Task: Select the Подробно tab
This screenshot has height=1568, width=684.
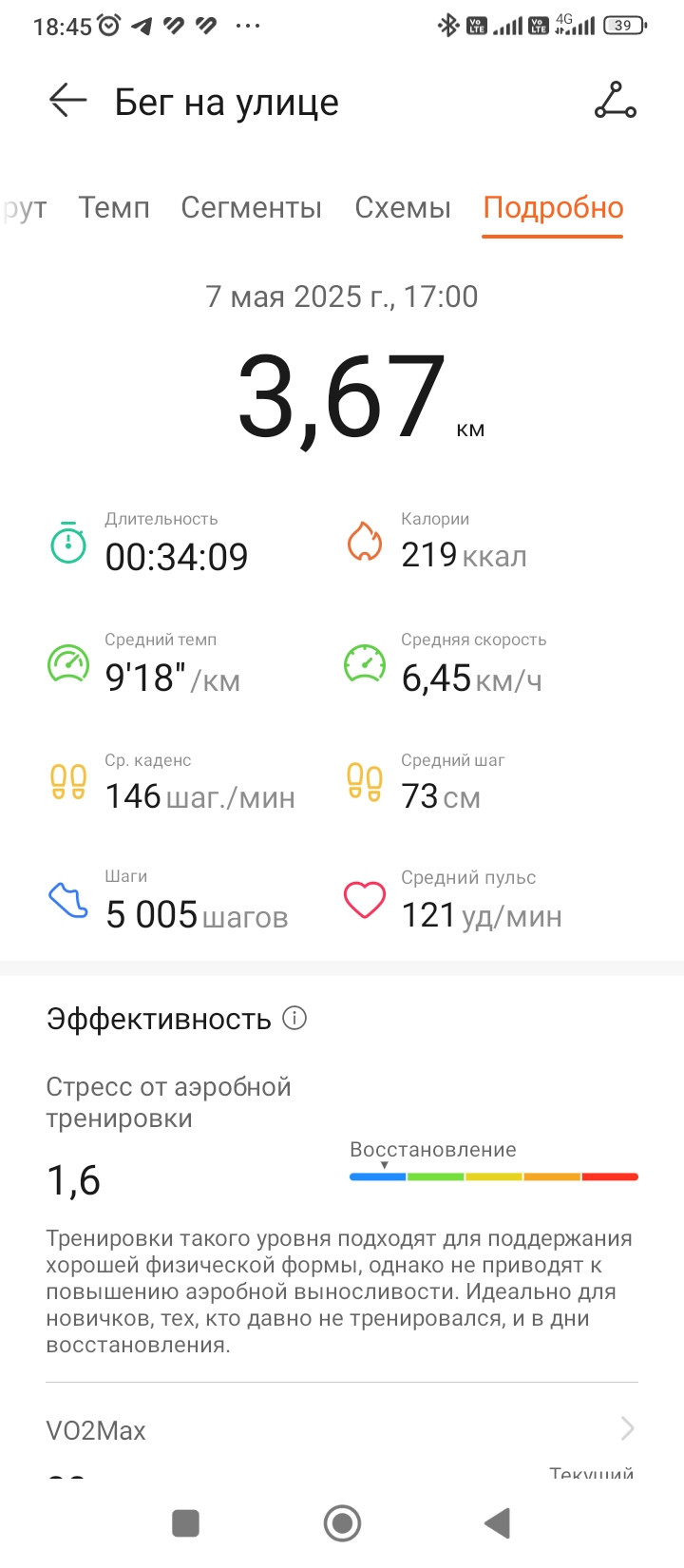Action: (553, 208)
